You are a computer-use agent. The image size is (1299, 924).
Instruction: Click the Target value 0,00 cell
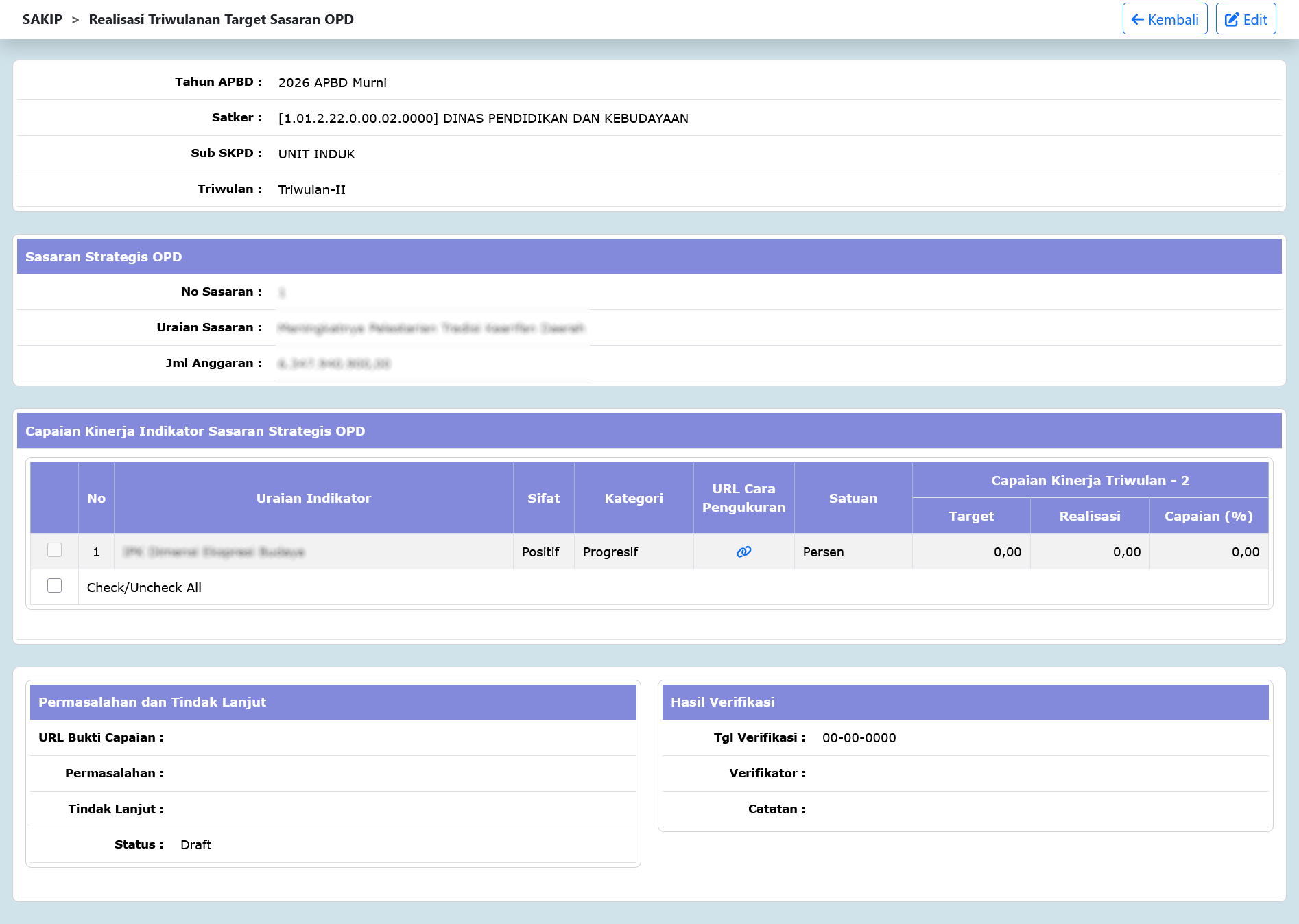[x=971, y=552]
